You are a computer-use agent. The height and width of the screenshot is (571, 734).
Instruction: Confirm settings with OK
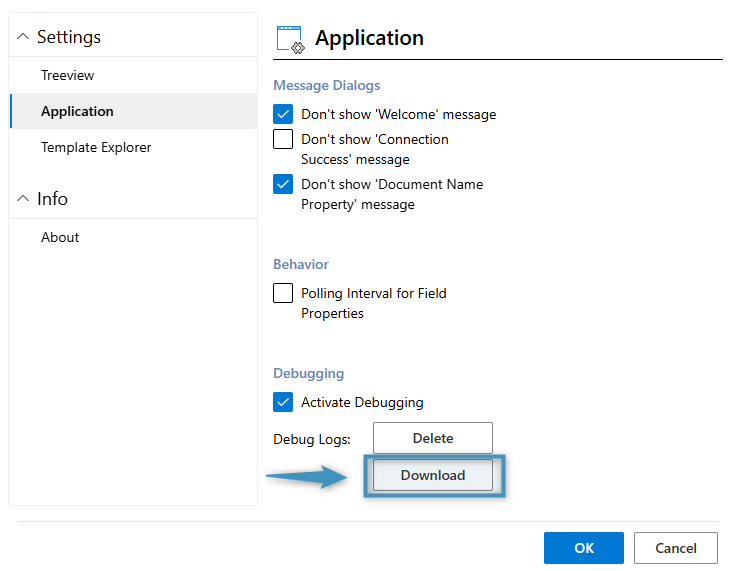coord(583,548)
